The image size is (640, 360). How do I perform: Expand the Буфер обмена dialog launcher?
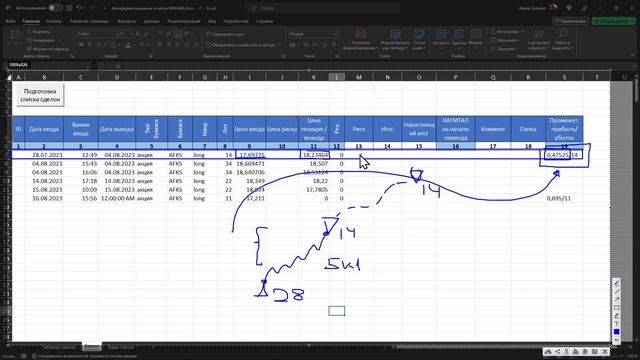(72, 56)
